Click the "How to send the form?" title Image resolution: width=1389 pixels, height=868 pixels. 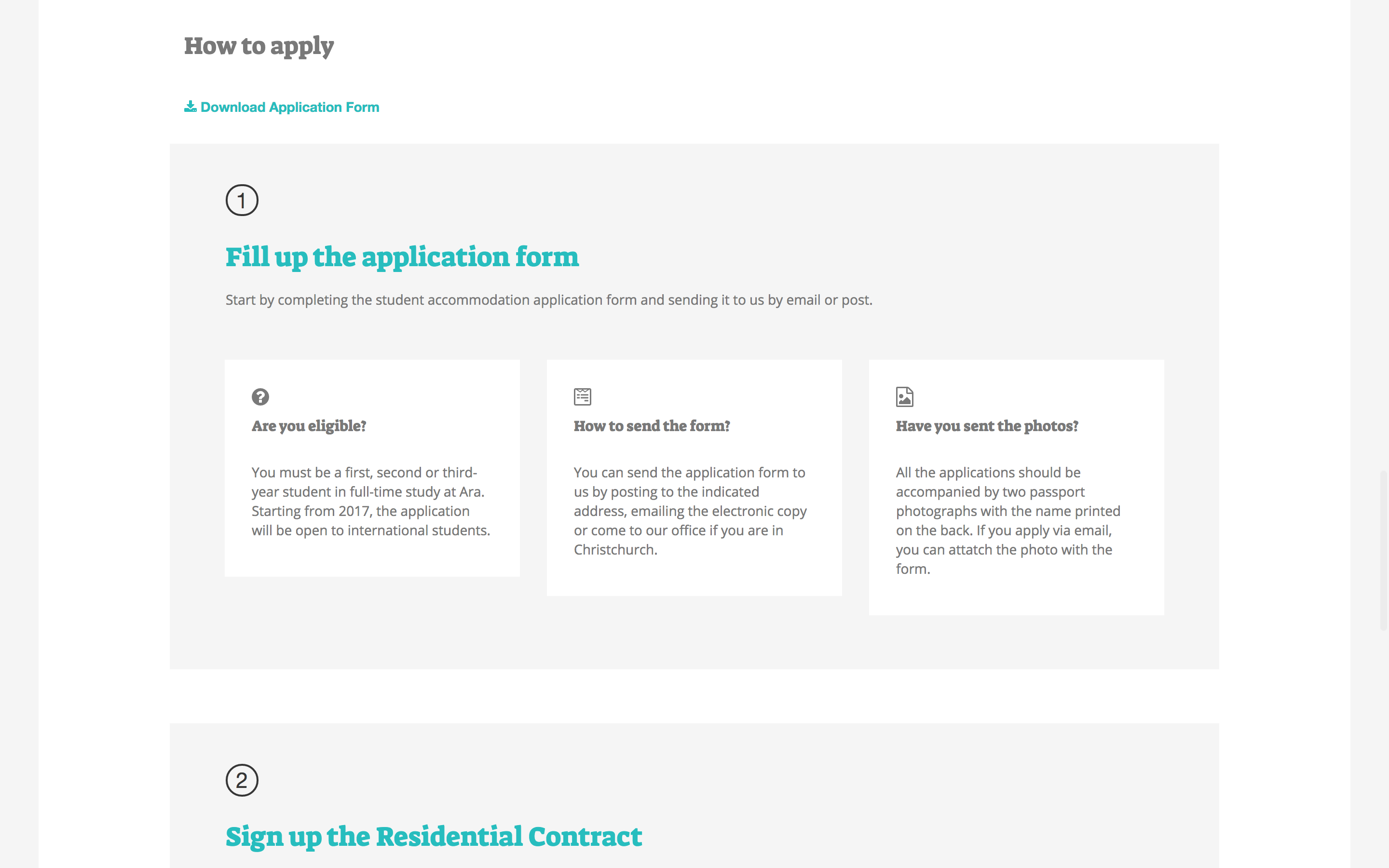tap(652, 426)
